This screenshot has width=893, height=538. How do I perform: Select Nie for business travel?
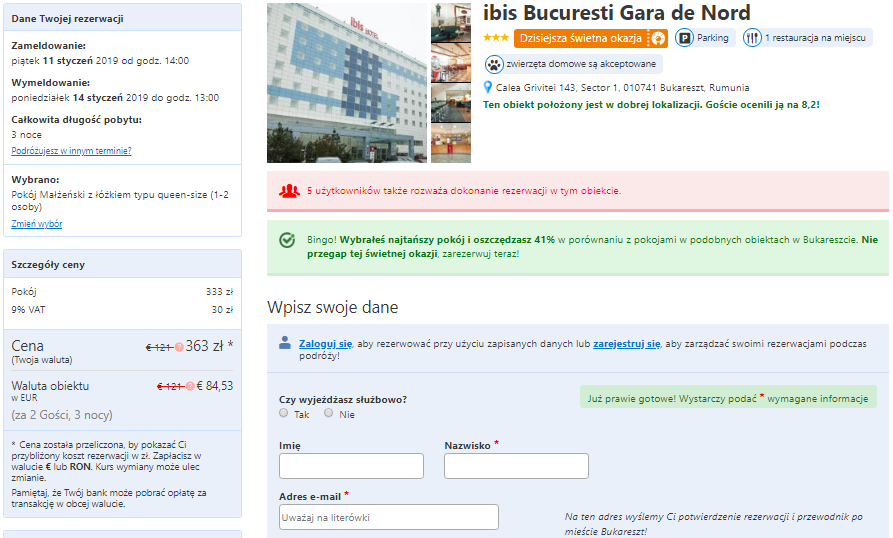pyautogui.click(x=329, y=413)
